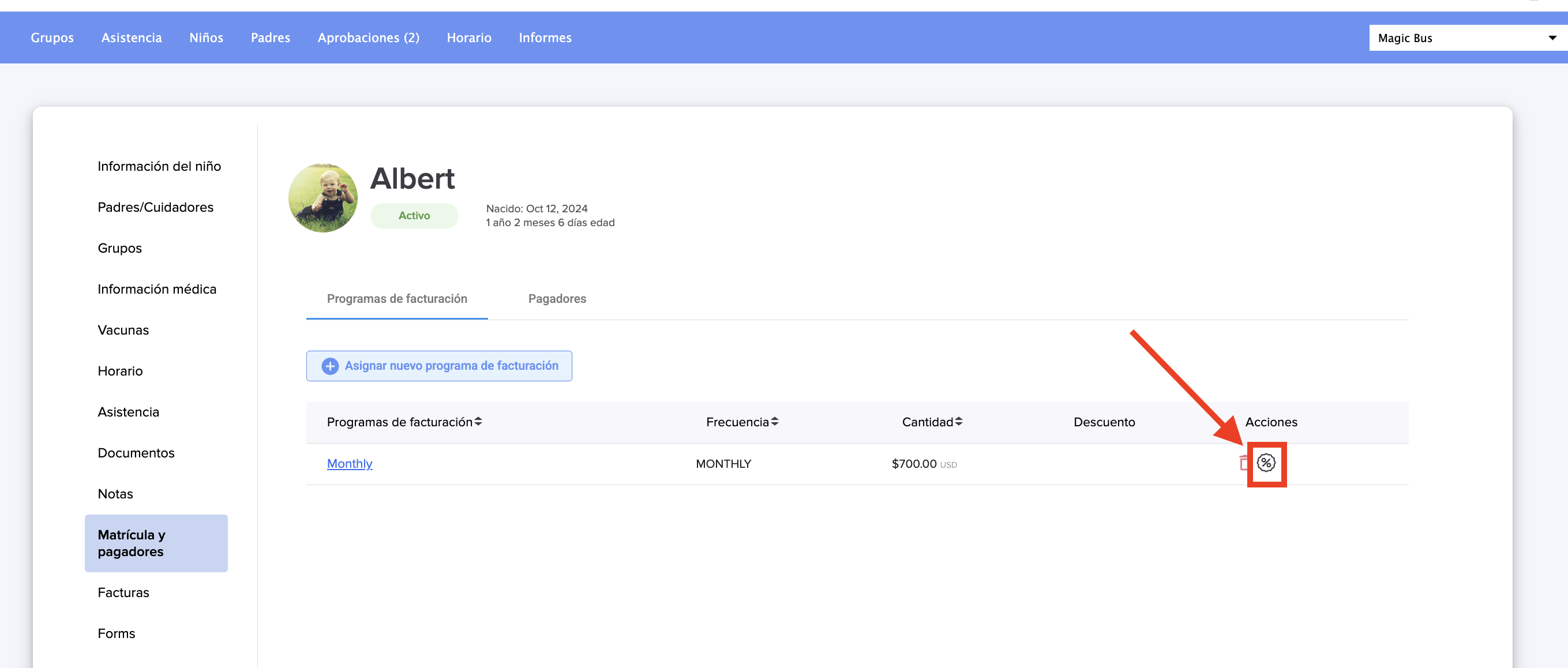Click Asignar nuevo programa de facturación
This screenshot has height=668, width=1568.
[x=451, y=366]
